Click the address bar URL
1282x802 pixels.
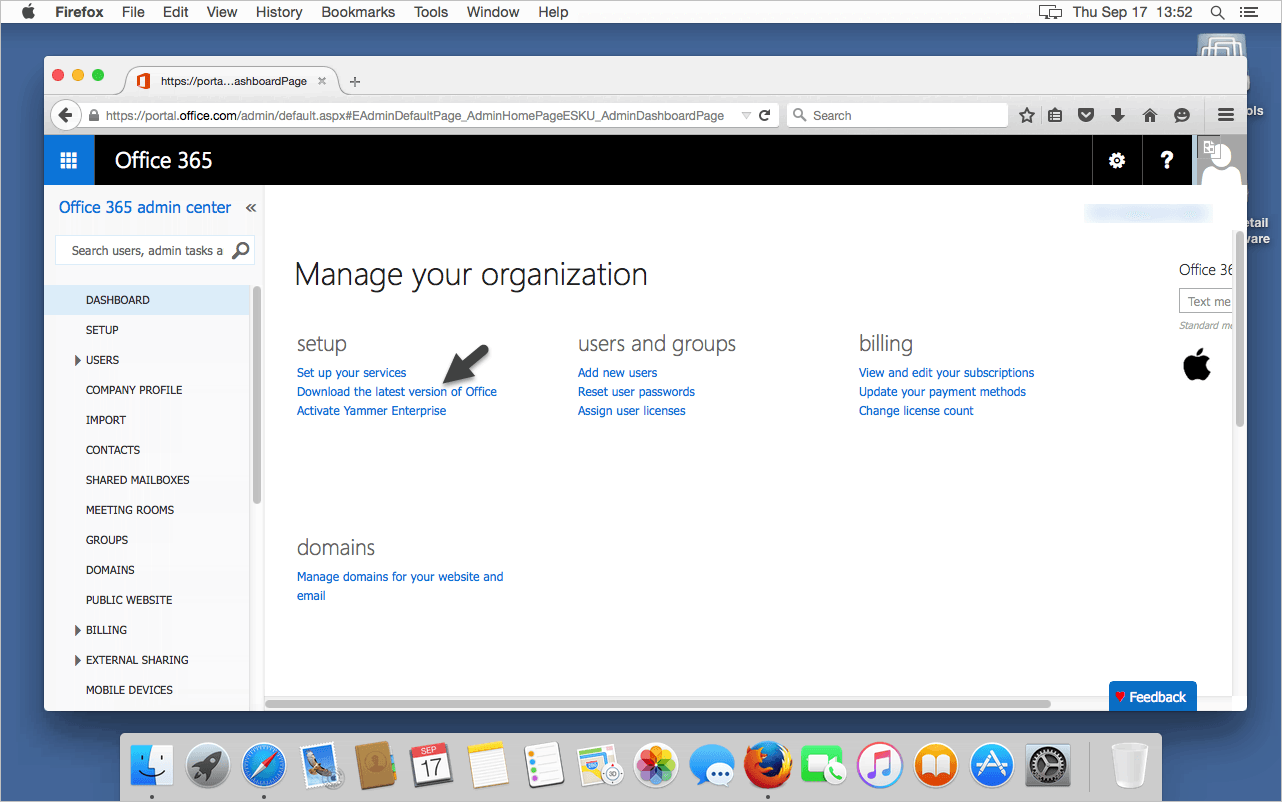pos(414,116)
